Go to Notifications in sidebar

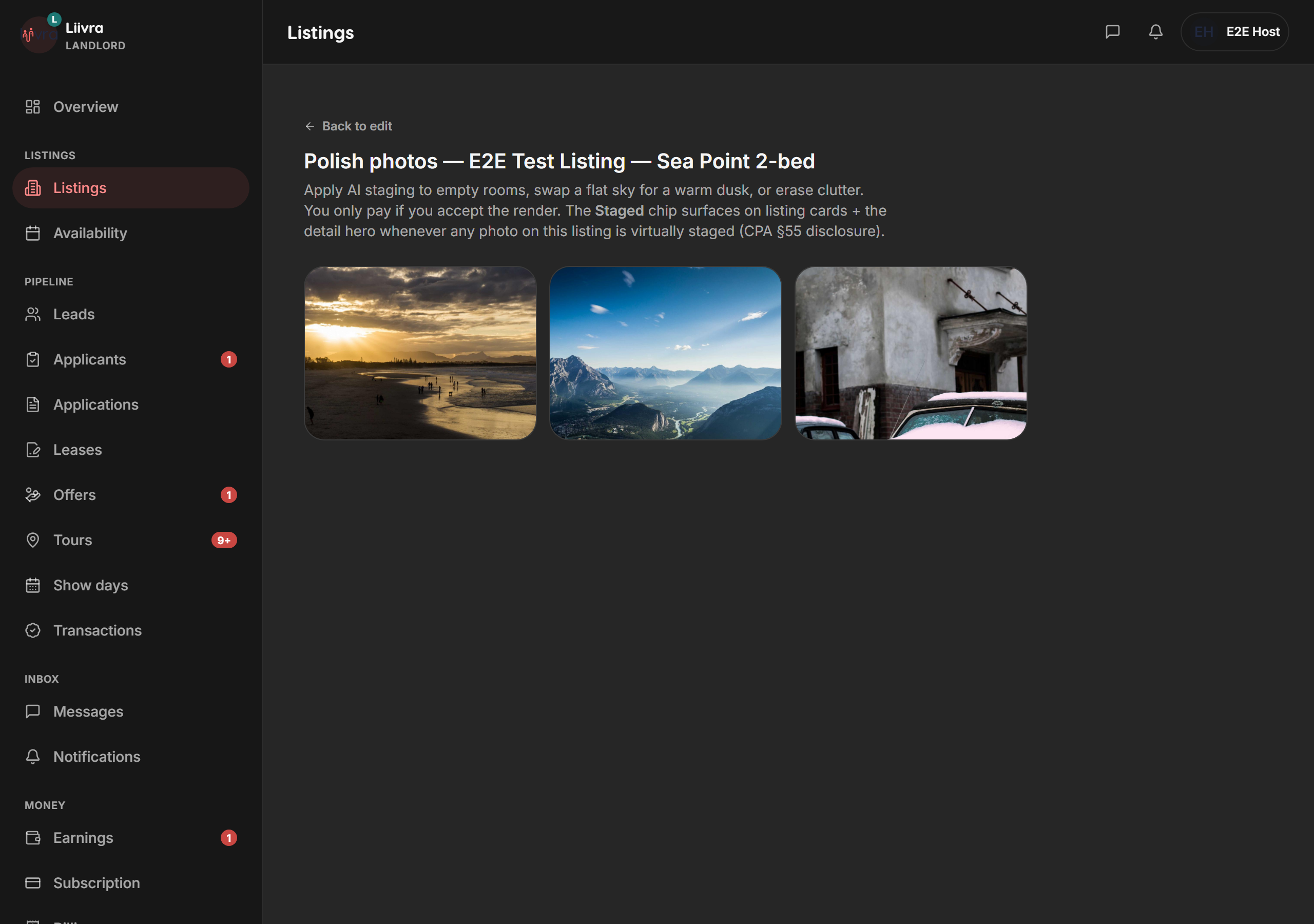pyautogui.click(x=130, y=757)
